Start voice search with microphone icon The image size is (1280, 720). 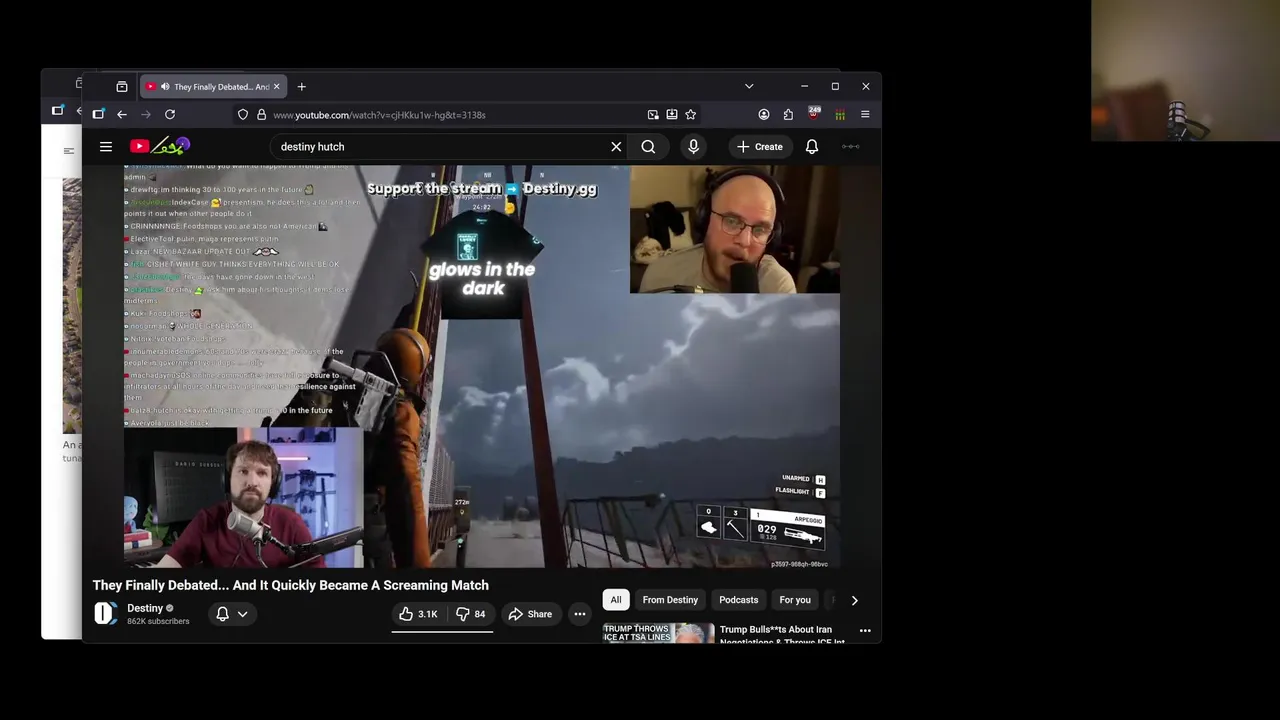point(693,147)
